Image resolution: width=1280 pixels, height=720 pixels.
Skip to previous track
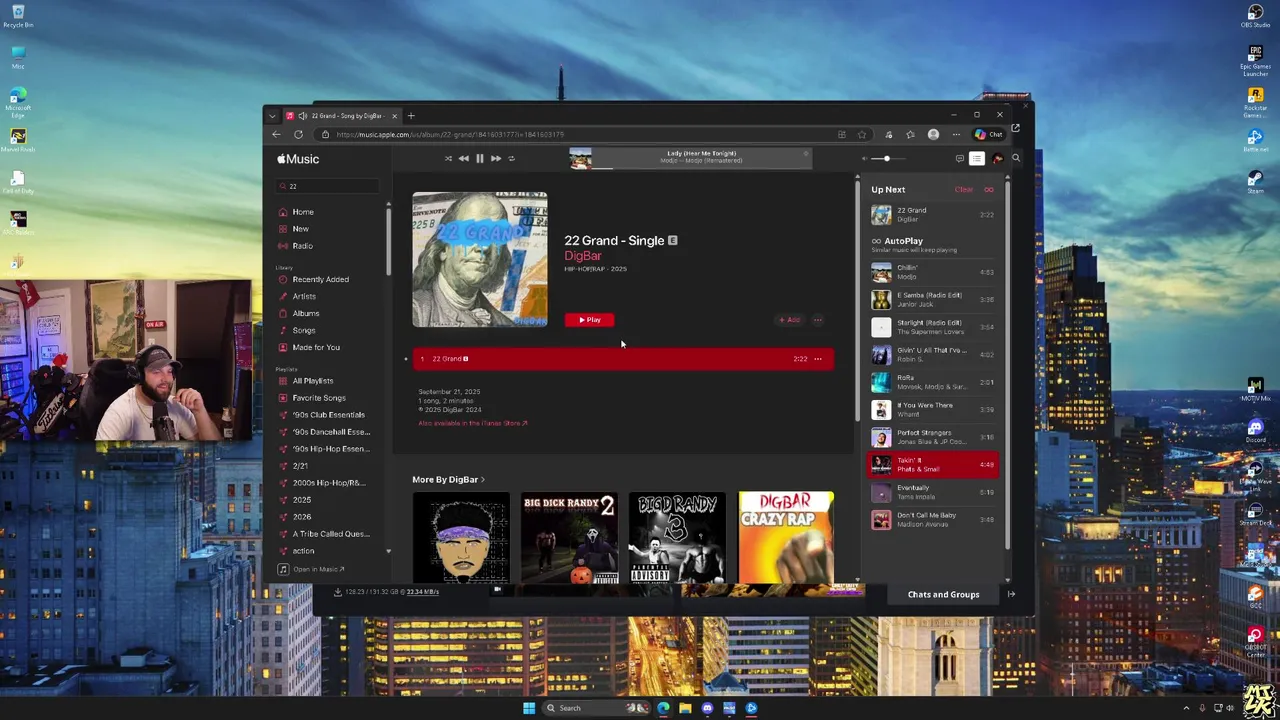coord(463,158)
